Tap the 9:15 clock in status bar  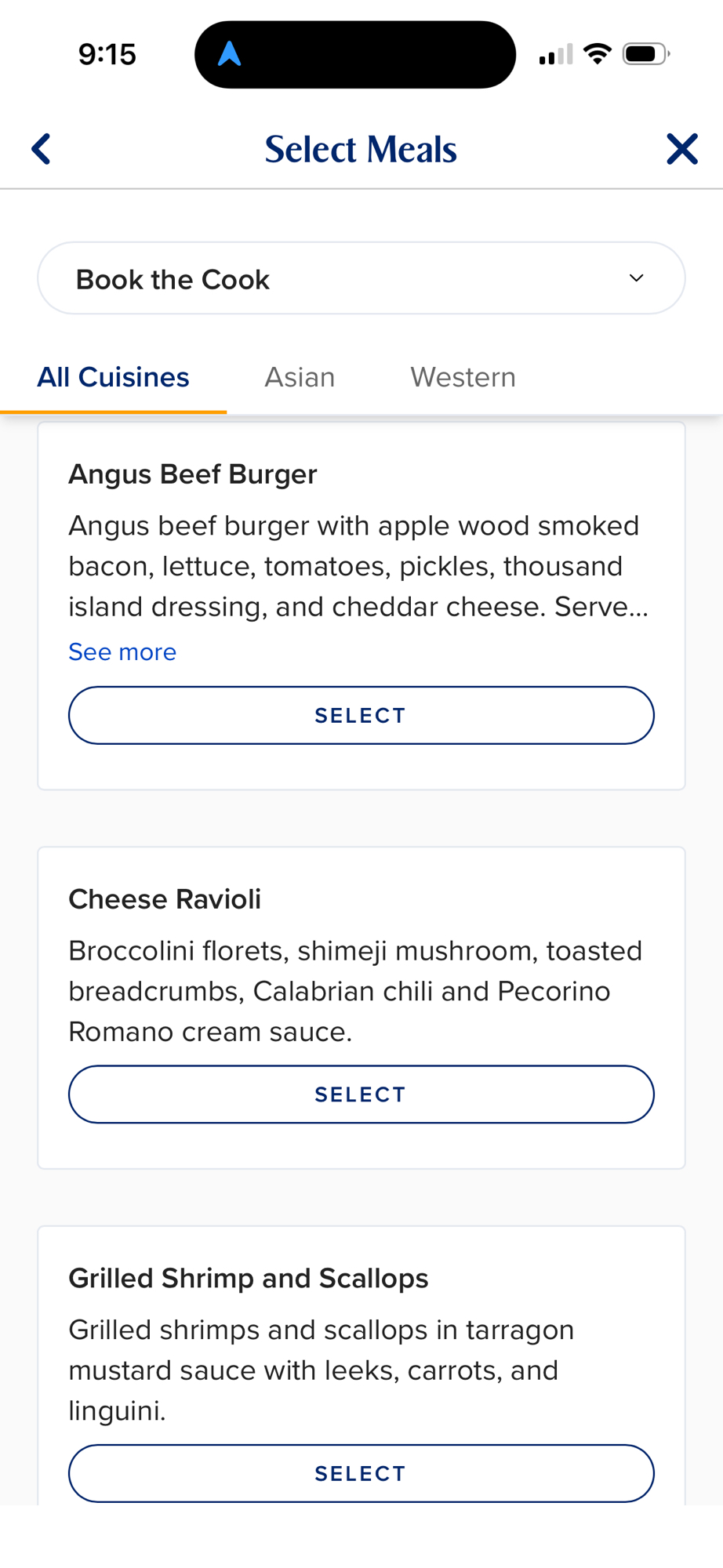(107, 54)
